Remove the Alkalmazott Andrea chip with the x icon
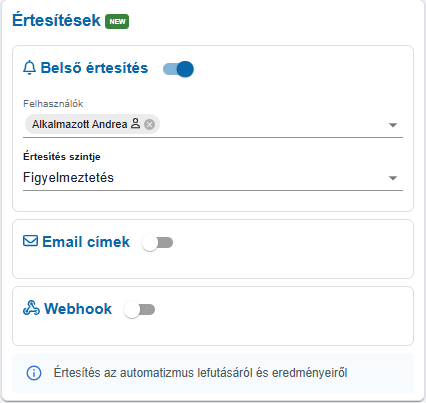Image resolution: width=426 pixels, height=403 pixels. 150,124
